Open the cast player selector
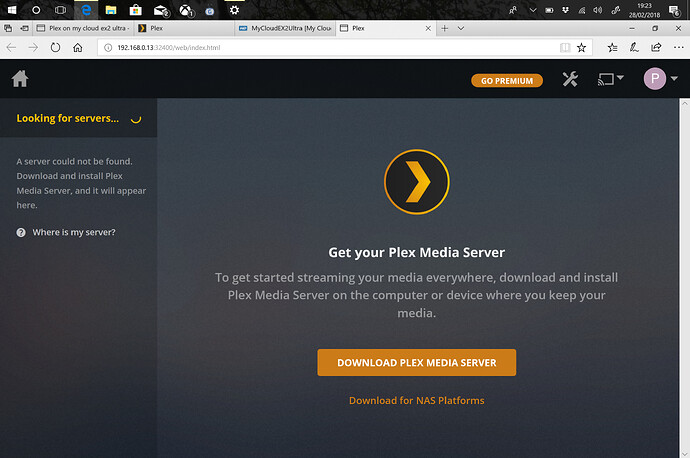Image resolution: width=690 pixels, height=458 pixels. click(610, 79)
